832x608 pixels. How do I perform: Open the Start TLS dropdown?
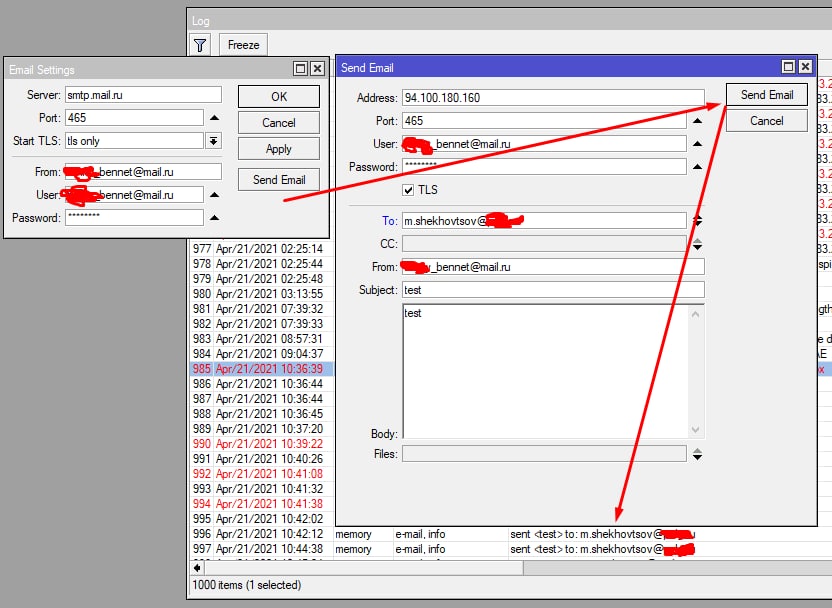[213, 141]
